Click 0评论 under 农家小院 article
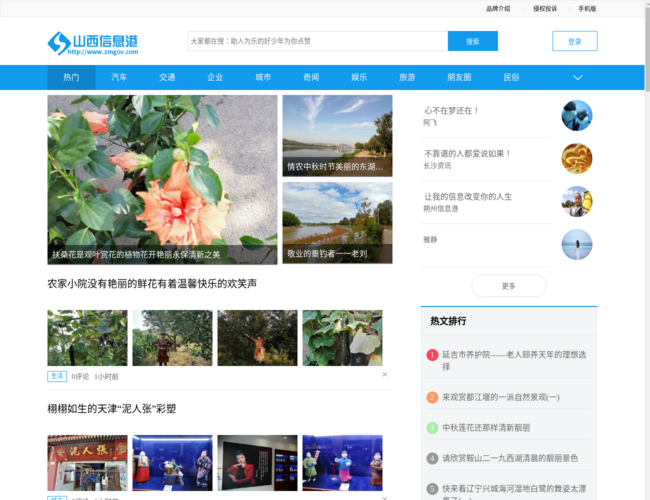Screen dimensions: 650x500 [x=80, y=376]
